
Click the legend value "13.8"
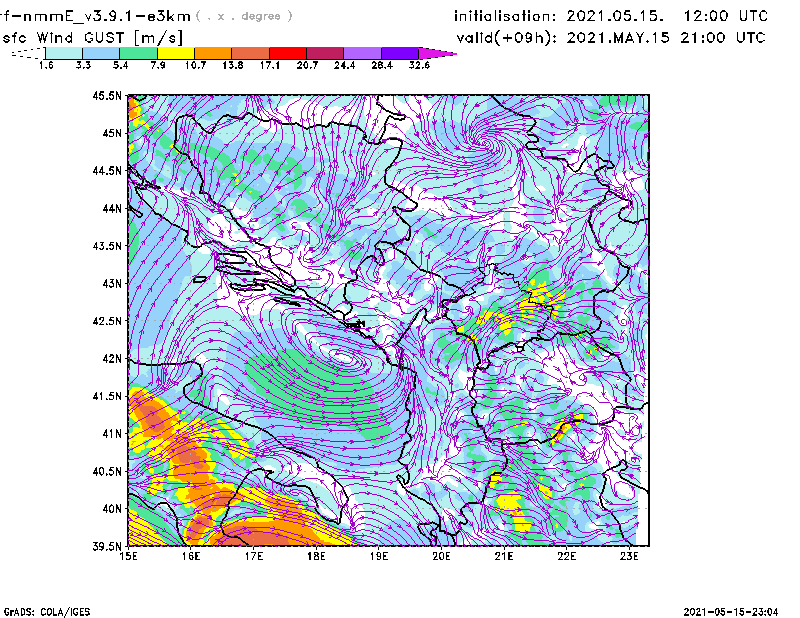click(x=233, y=65)
